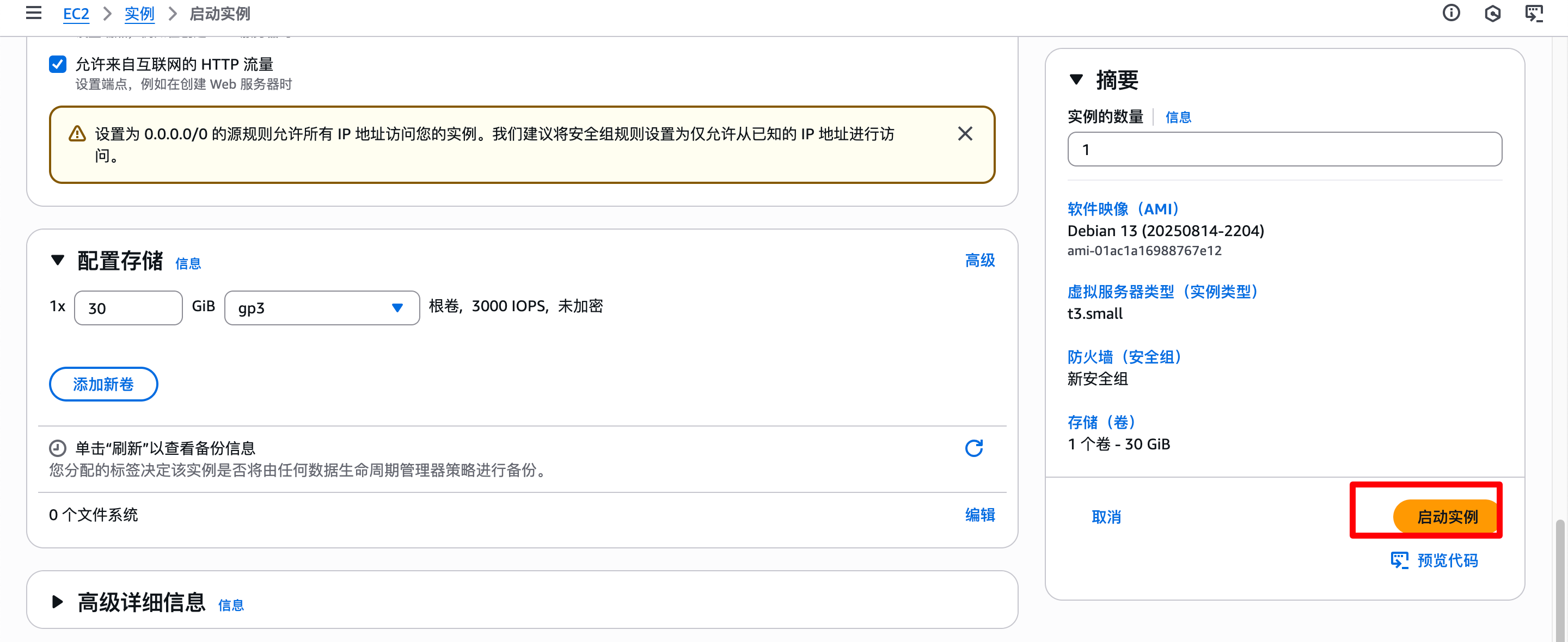
Task: Click the preview code icon
Action: point(1399,560)
